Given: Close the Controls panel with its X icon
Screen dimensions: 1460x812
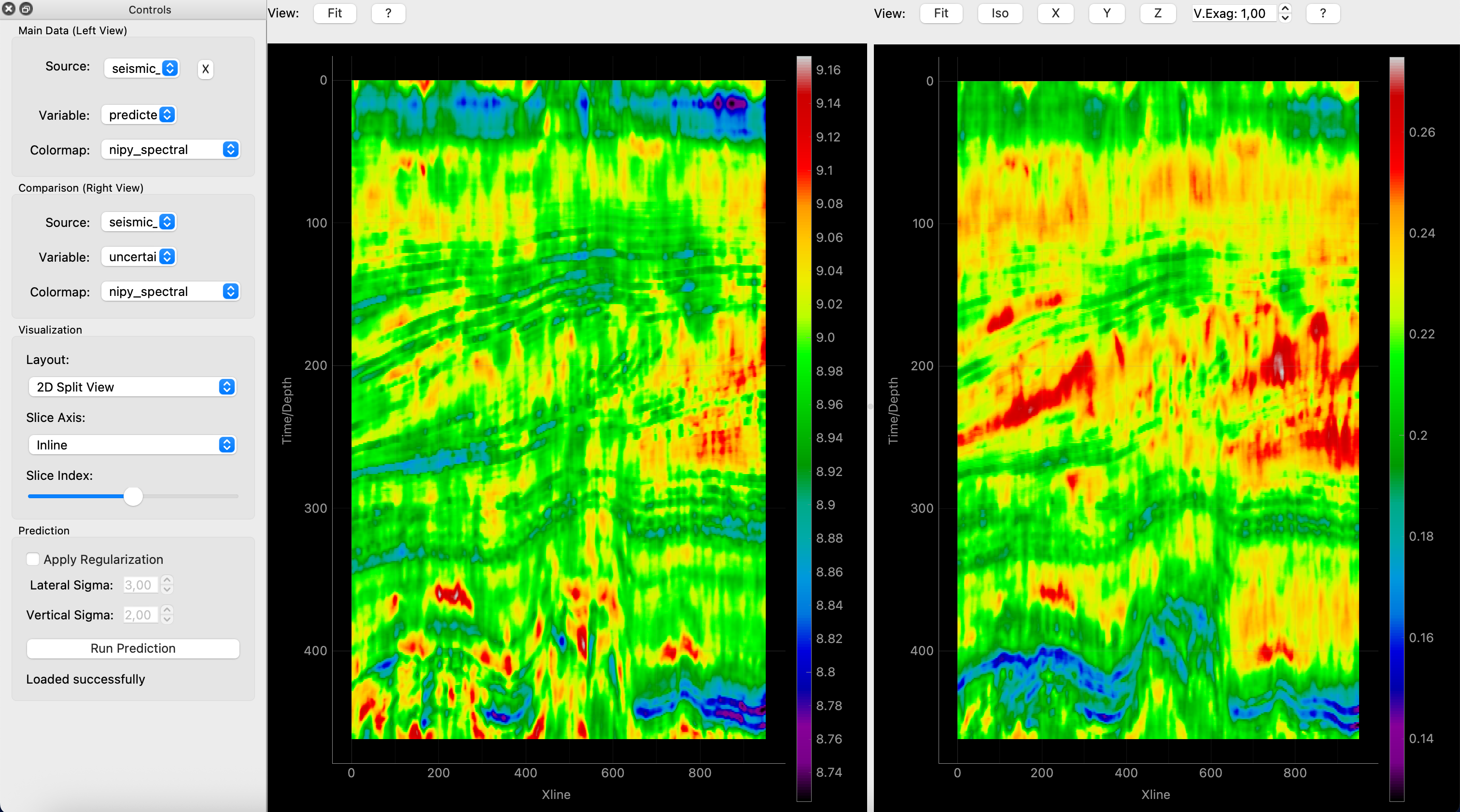Looking at the screenshot, I should 9,9.
